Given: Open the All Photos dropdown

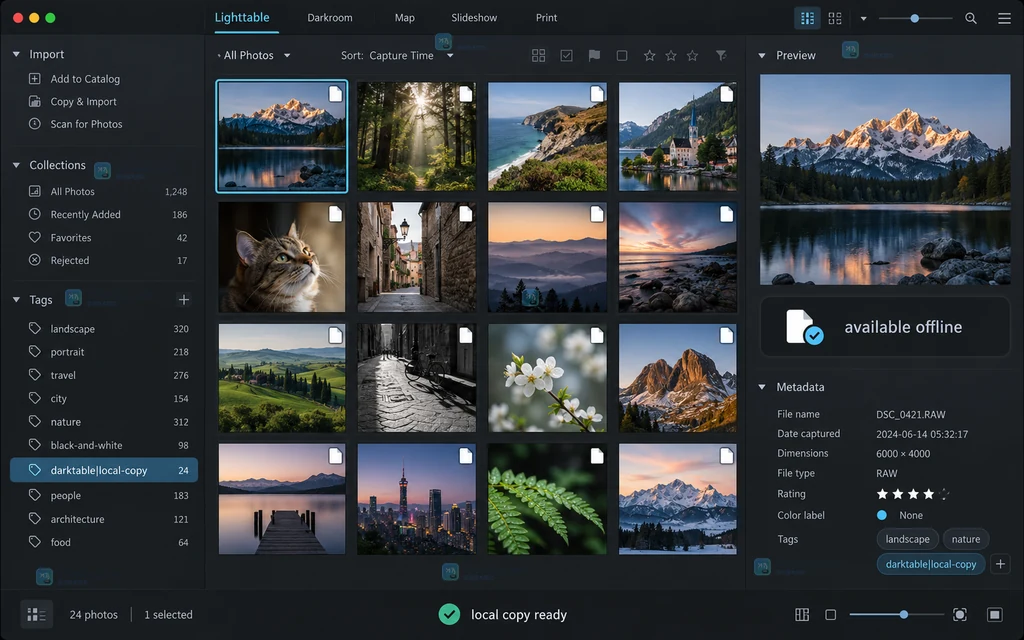Looking at the screenshot, I should (x=257, y=56).
